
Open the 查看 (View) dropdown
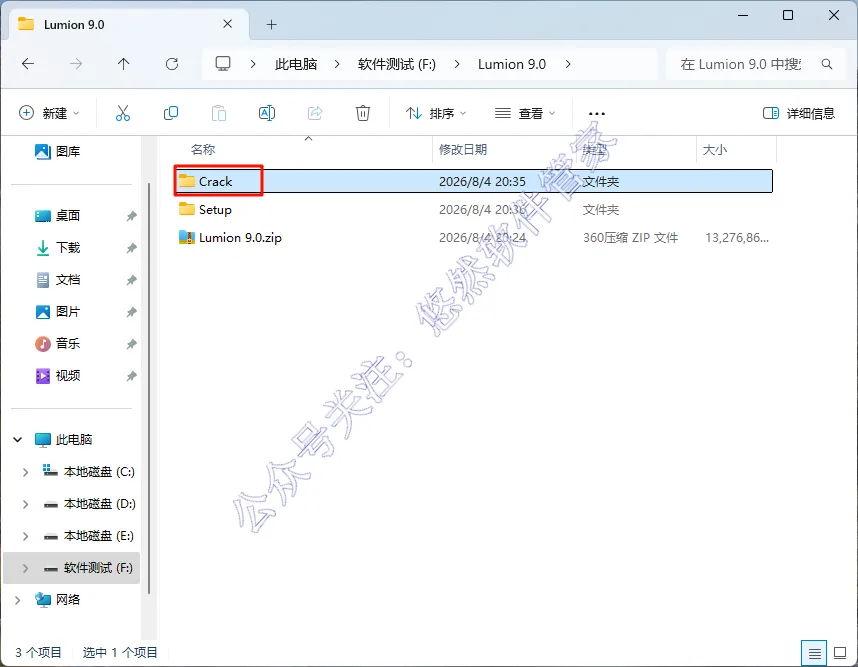pyautogui.click(x=525, y=113)
